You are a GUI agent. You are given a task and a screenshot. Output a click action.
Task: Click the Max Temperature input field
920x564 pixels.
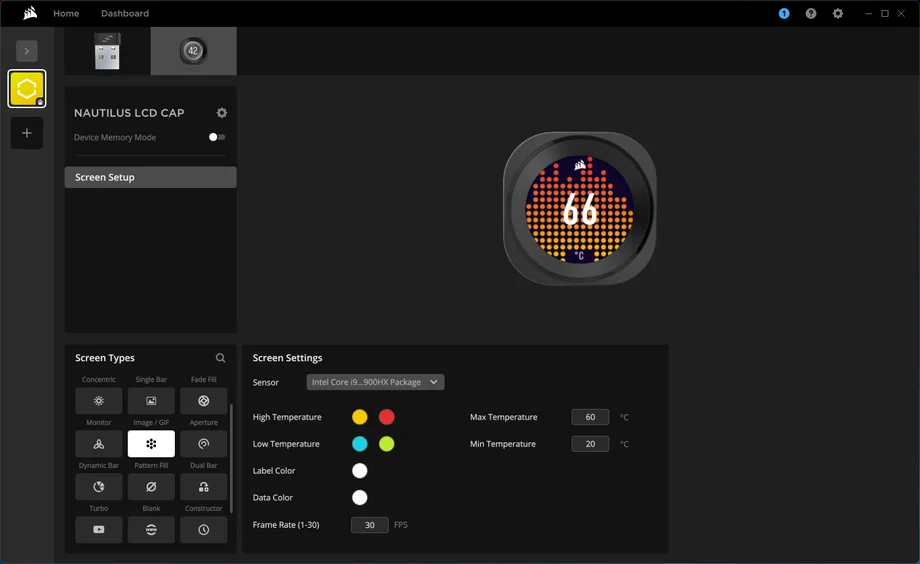click(590, 417)
